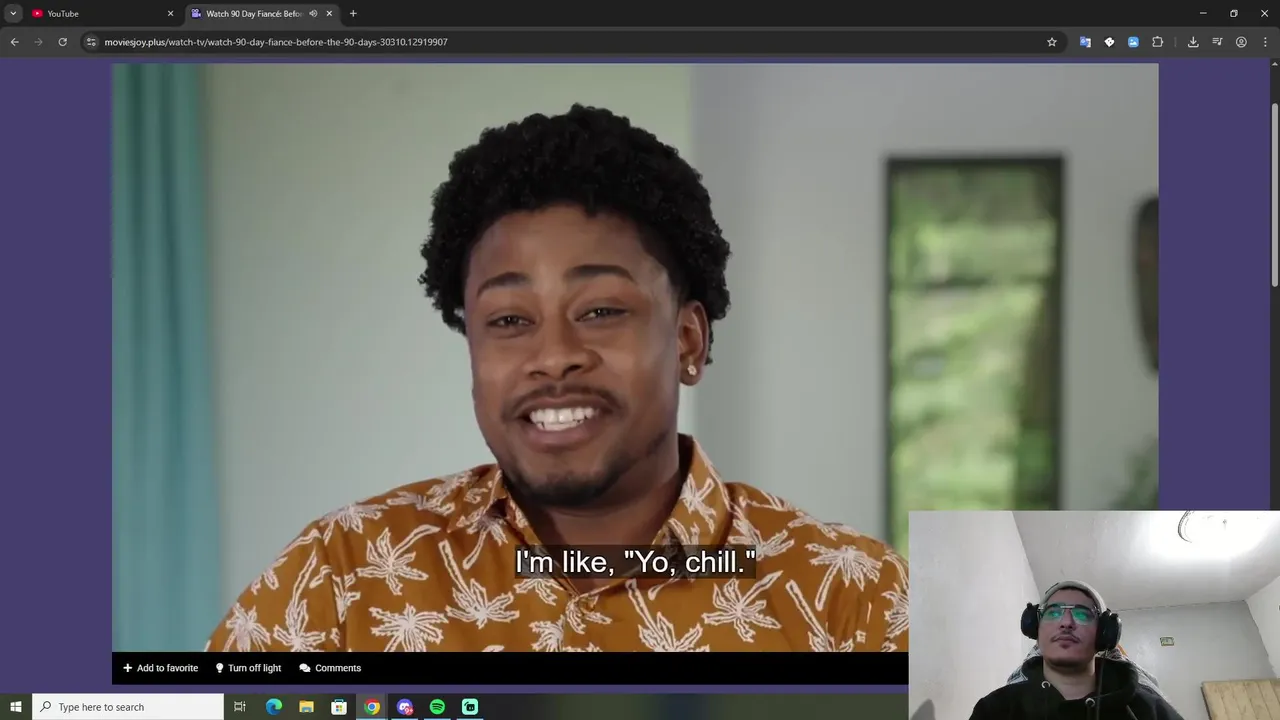Image resolution: width=1280 pixels, height=720 pixels.
Task: Open the black diamond extension icon
Action: click(1109, 42)
